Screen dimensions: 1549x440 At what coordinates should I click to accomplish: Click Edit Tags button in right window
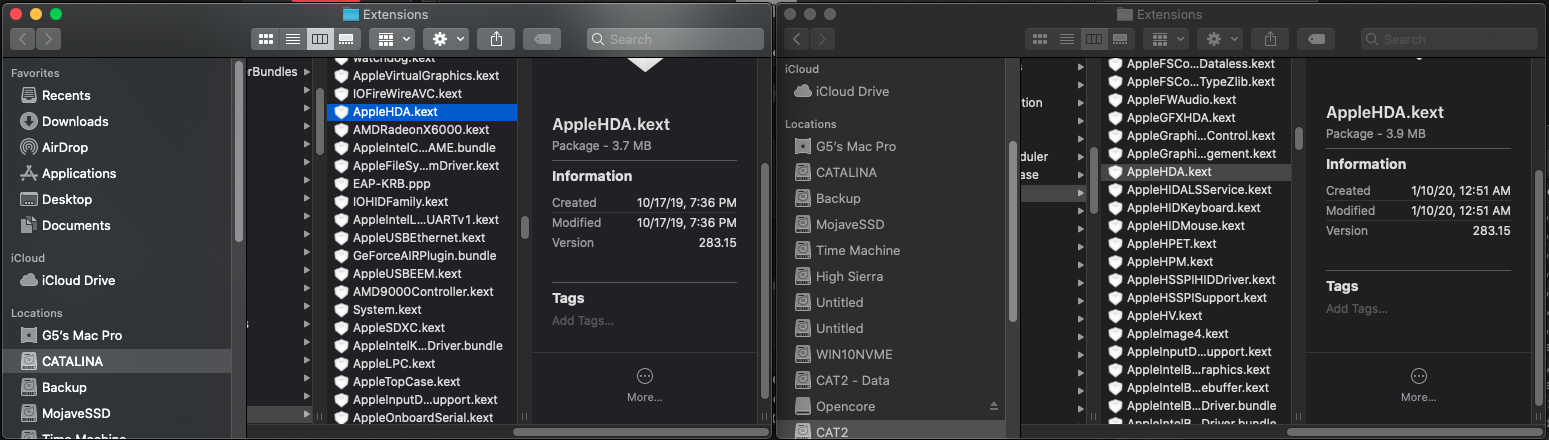(1316, 39)
